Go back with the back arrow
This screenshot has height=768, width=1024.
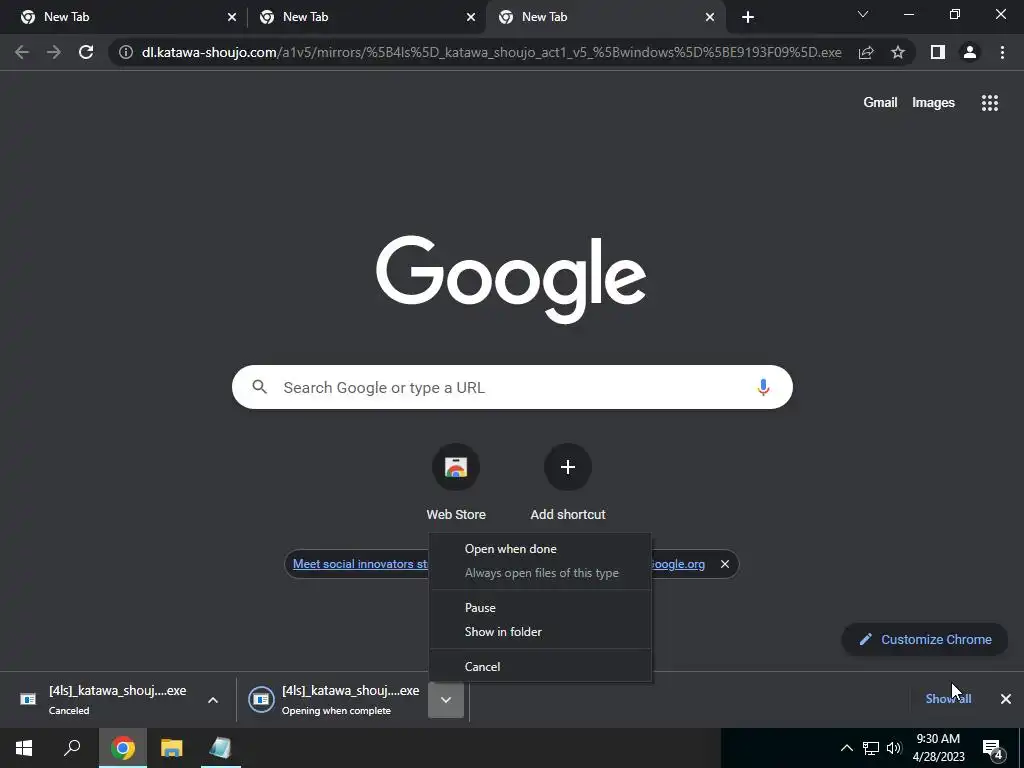pyautogui.click(x=22, y=52)
